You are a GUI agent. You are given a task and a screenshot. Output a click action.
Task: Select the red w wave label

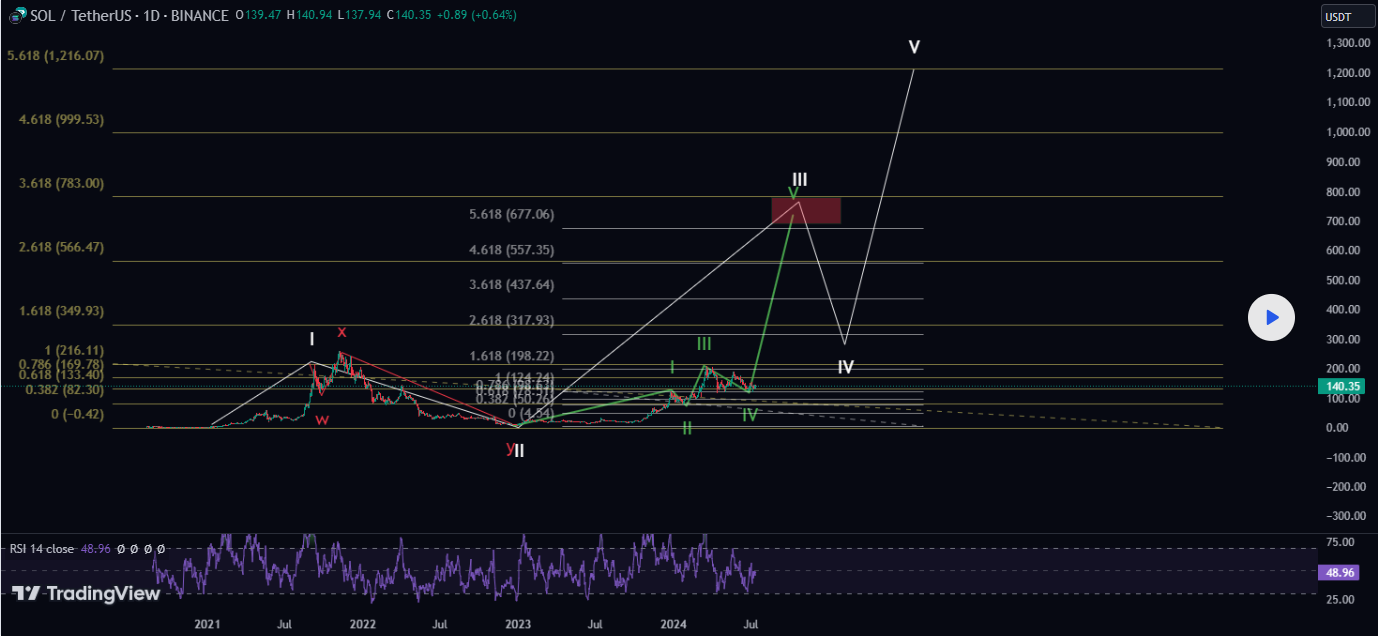coord(323,420)
